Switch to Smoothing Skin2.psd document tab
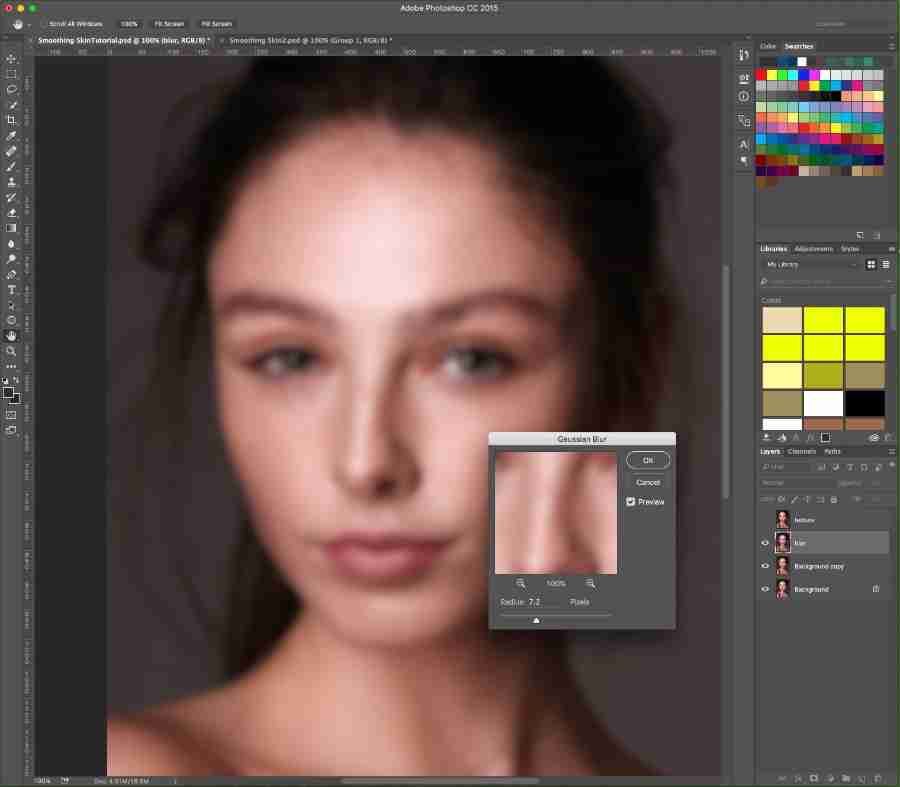This screenshot has width=900, height=787. (310, 41)
